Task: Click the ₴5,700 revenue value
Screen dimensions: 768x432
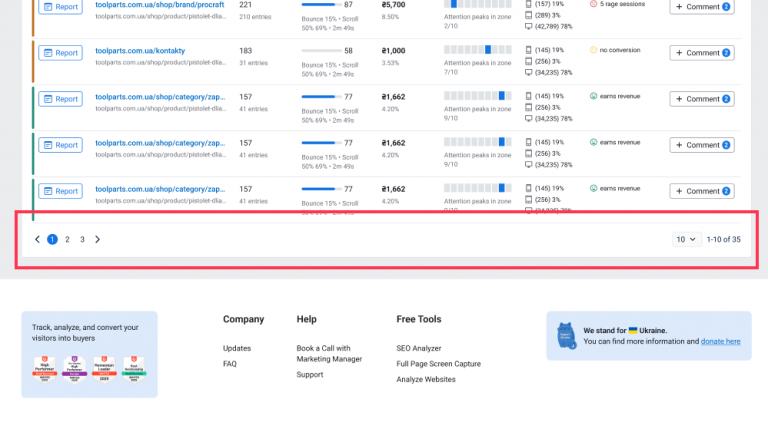Action: [x=393, y=4]
